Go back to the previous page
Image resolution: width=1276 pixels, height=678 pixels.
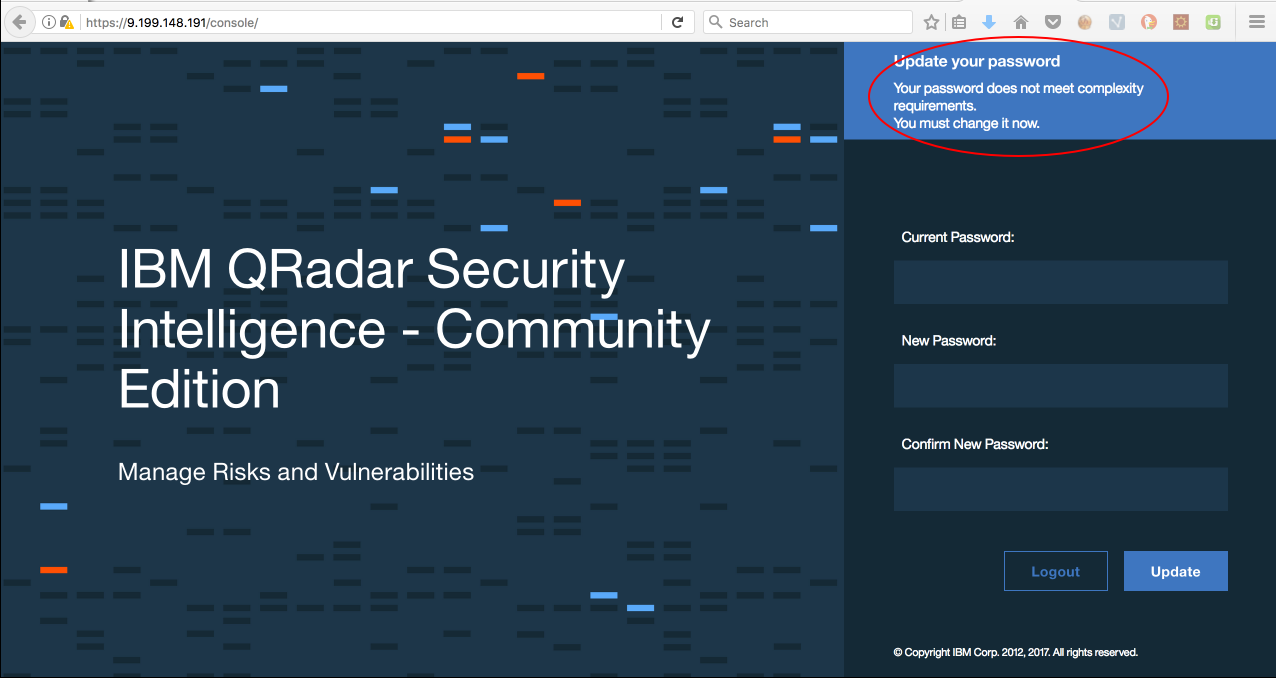18,21
